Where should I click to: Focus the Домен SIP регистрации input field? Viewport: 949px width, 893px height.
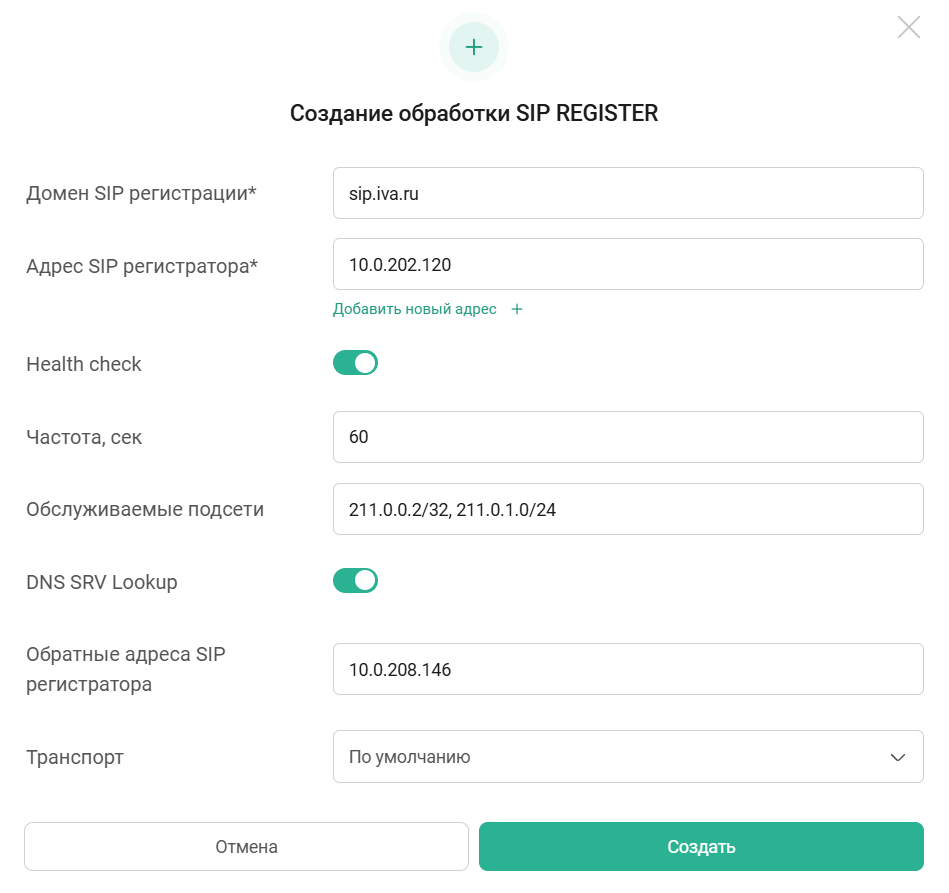(x=627, y=193)
